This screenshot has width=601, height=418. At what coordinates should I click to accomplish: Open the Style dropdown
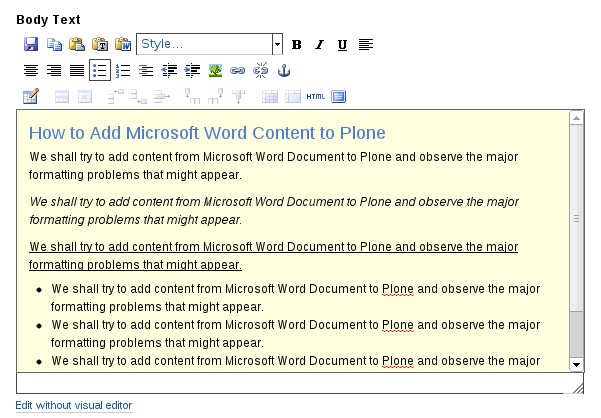[209, 44]
